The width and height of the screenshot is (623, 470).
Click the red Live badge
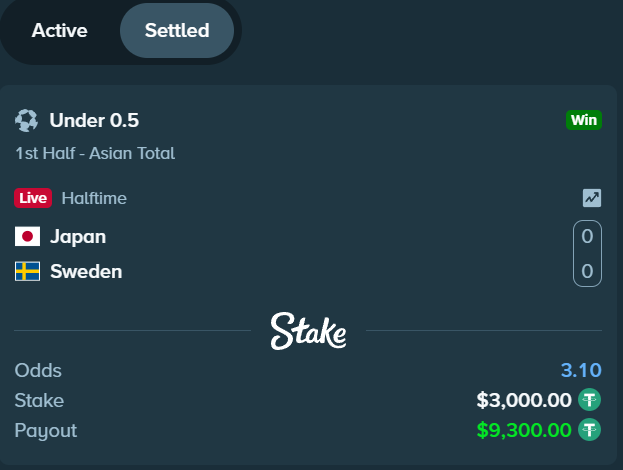33,198
